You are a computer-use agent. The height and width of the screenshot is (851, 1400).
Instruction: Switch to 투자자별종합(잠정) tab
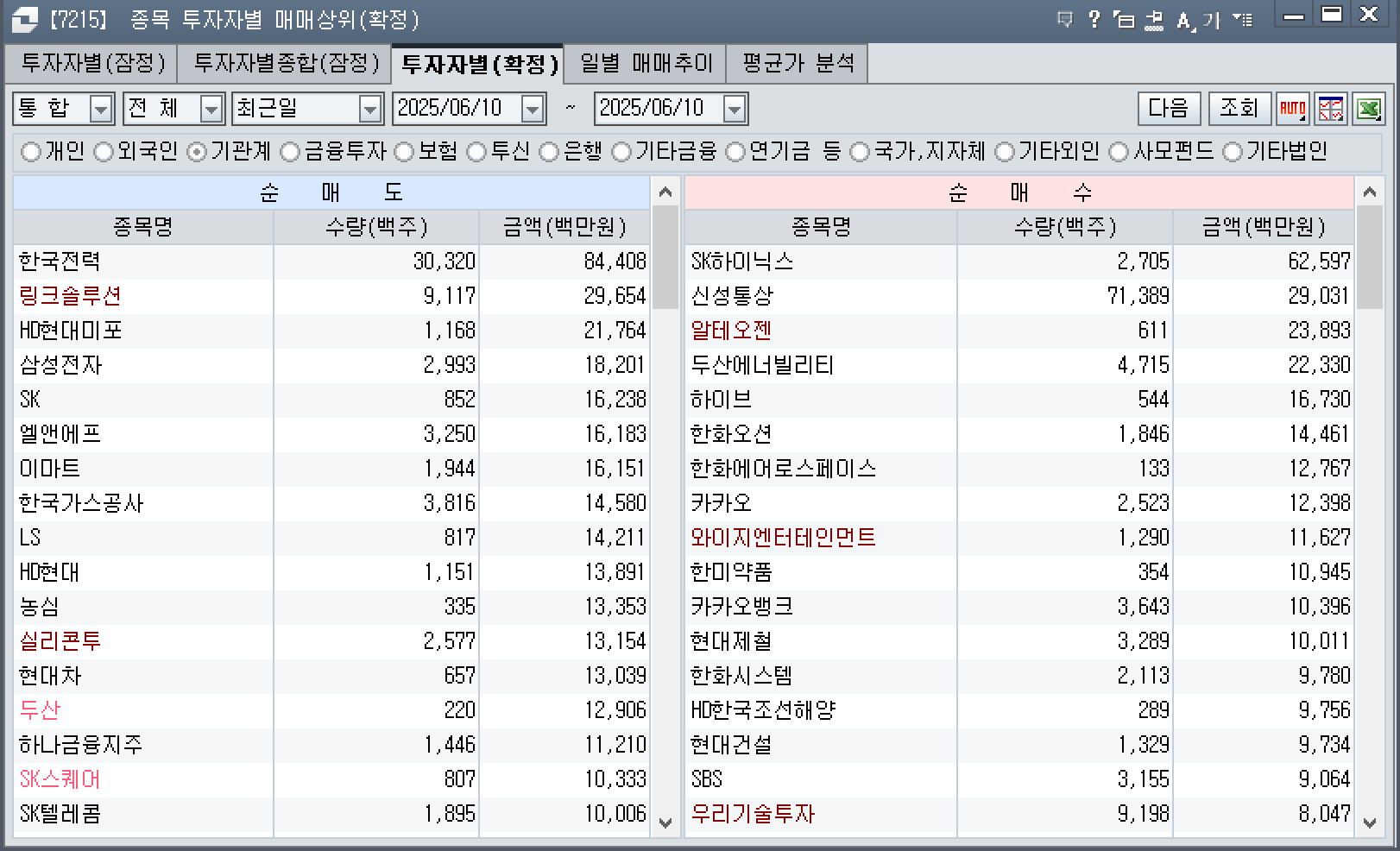[286, 63]
